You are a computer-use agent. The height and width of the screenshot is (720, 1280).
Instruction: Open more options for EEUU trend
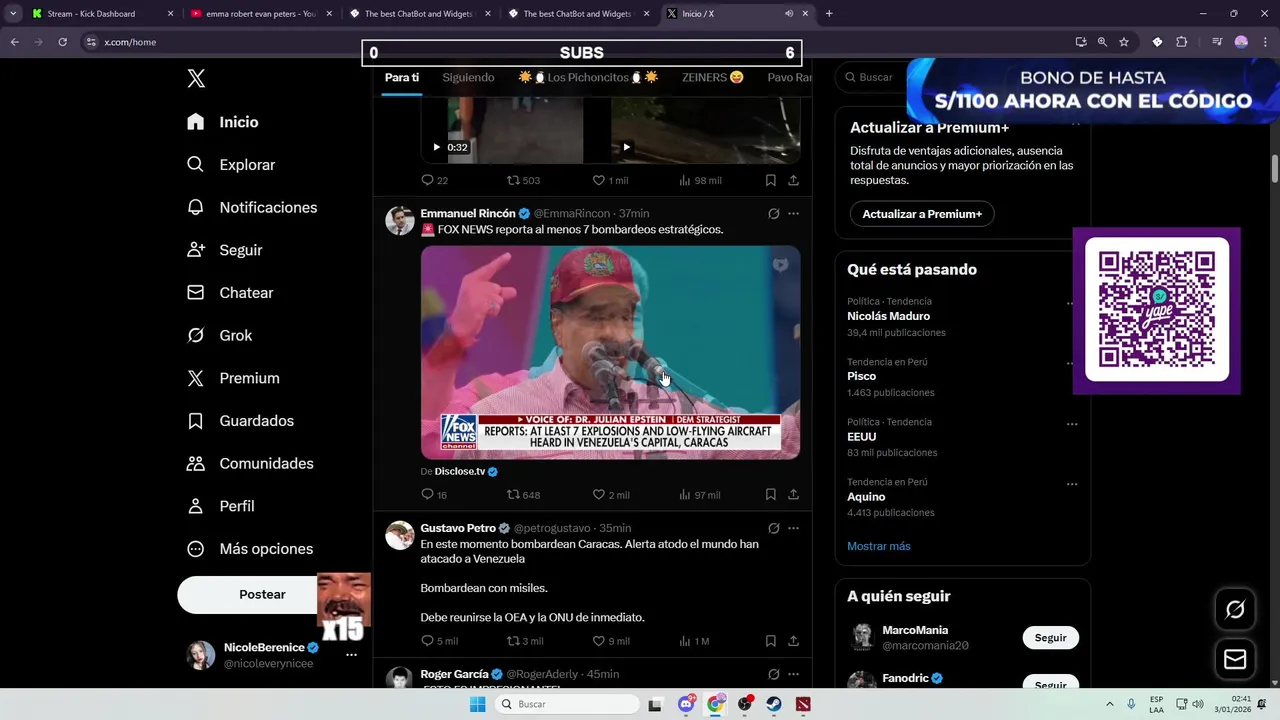(x=1071, y=424)
